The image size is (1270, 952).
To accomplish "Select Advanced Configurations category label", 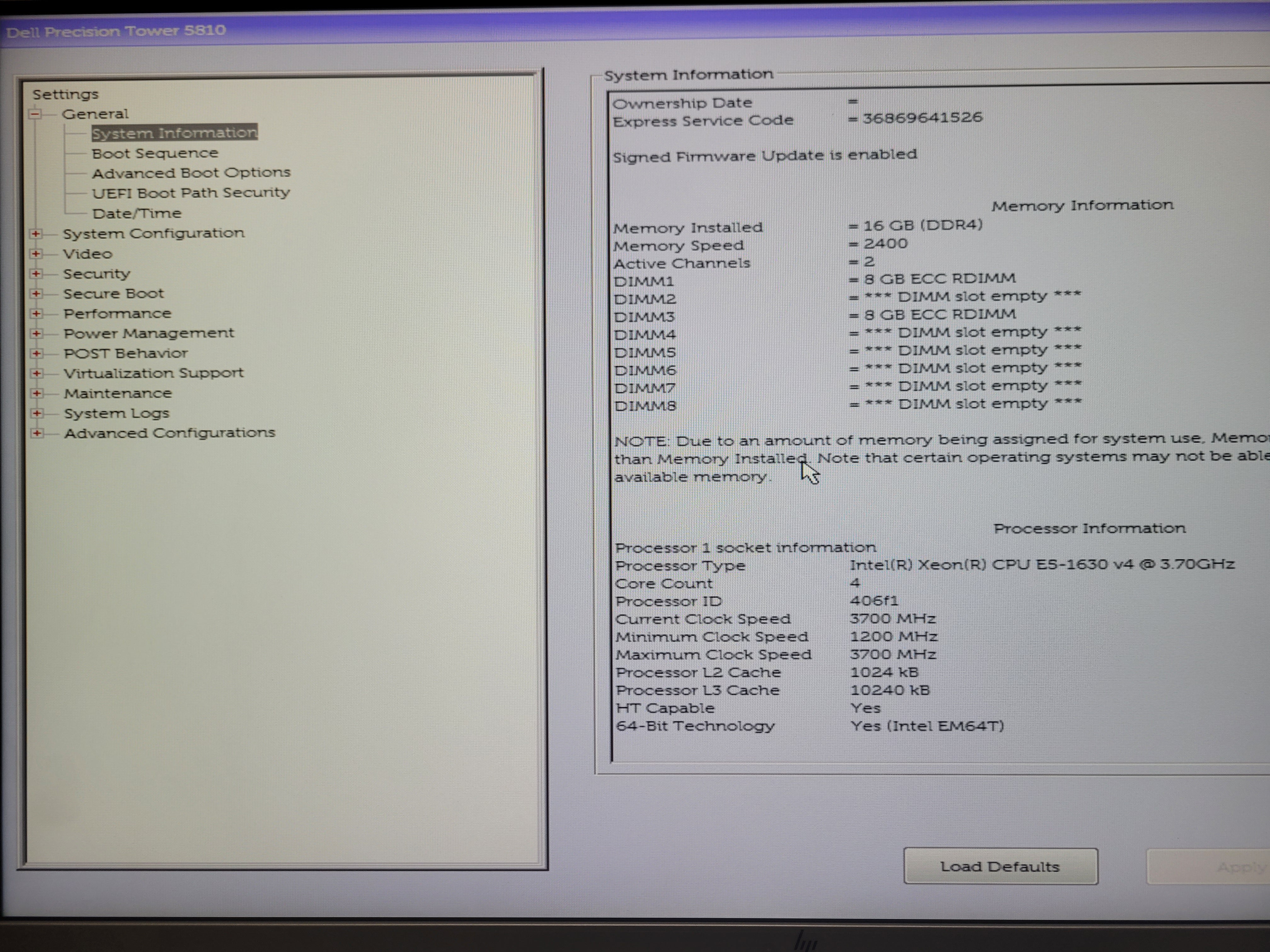I will tap(170, 433).
